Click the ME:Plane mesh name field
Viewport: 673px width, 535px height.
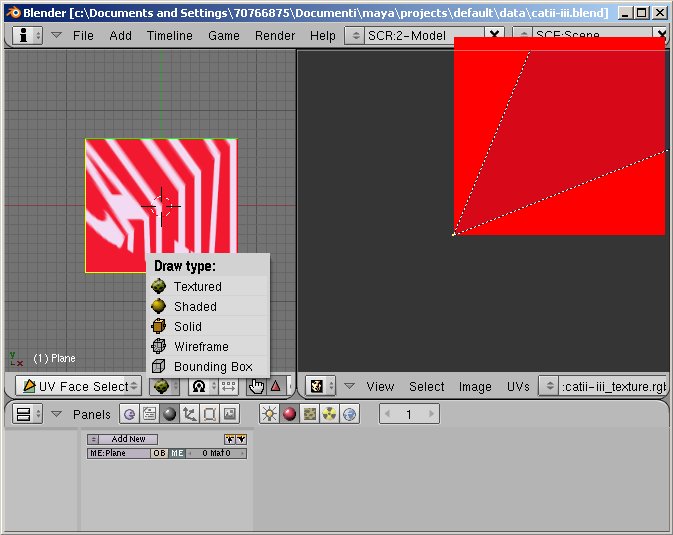118,453
